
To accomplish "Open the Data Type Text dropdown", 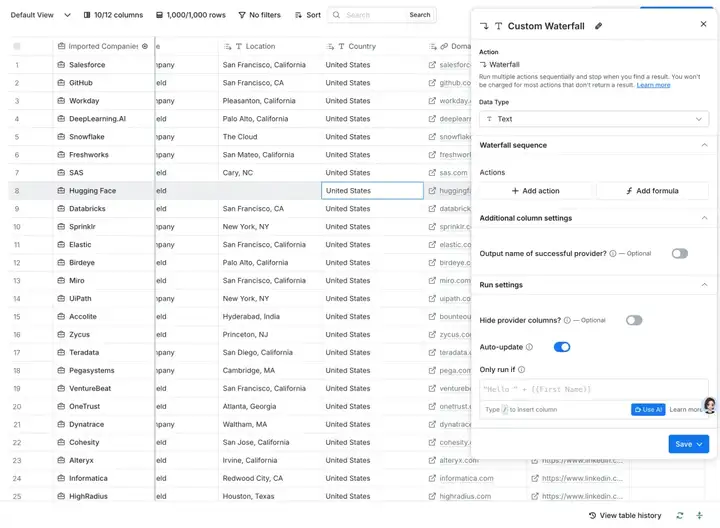I will point(594,119).
